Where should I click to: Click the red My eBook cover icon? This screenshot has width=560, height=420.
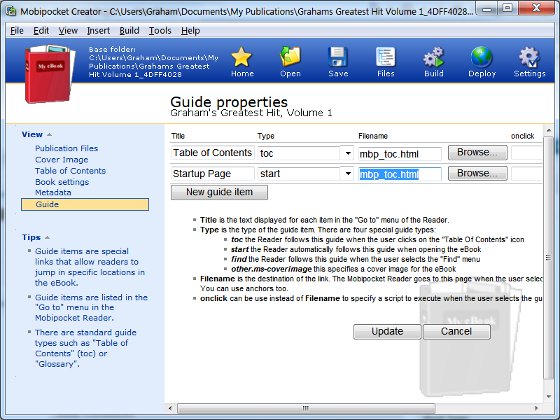(49, 74)
